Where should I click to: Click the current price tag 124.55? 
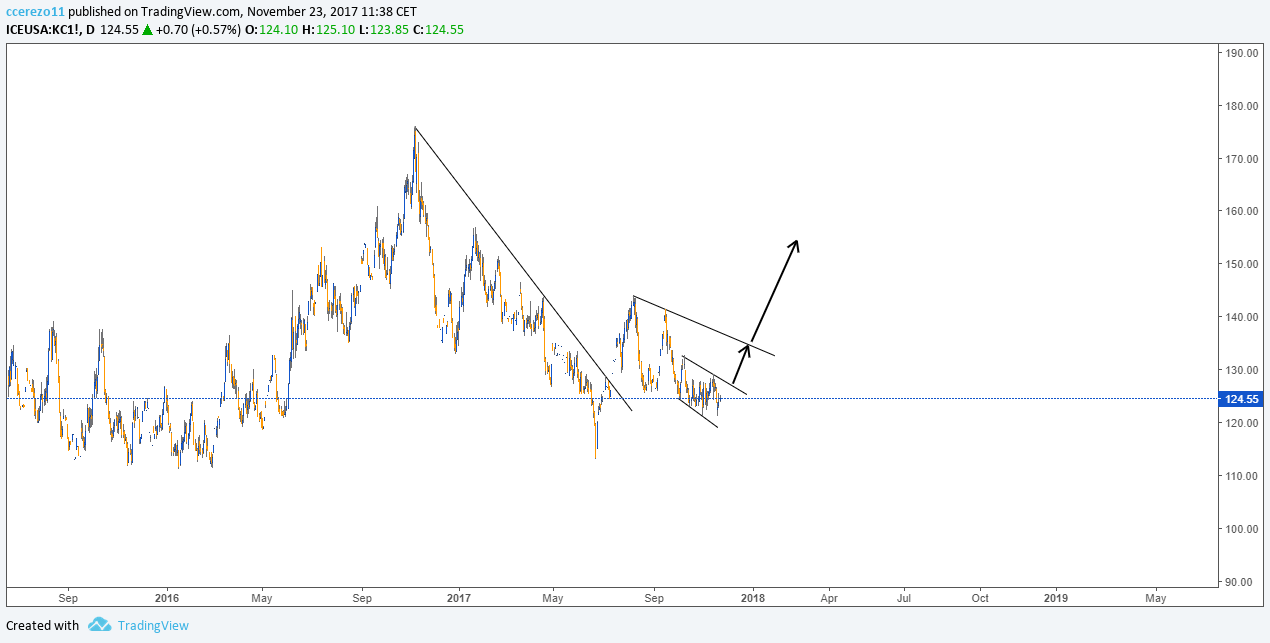coord(1241,399)
